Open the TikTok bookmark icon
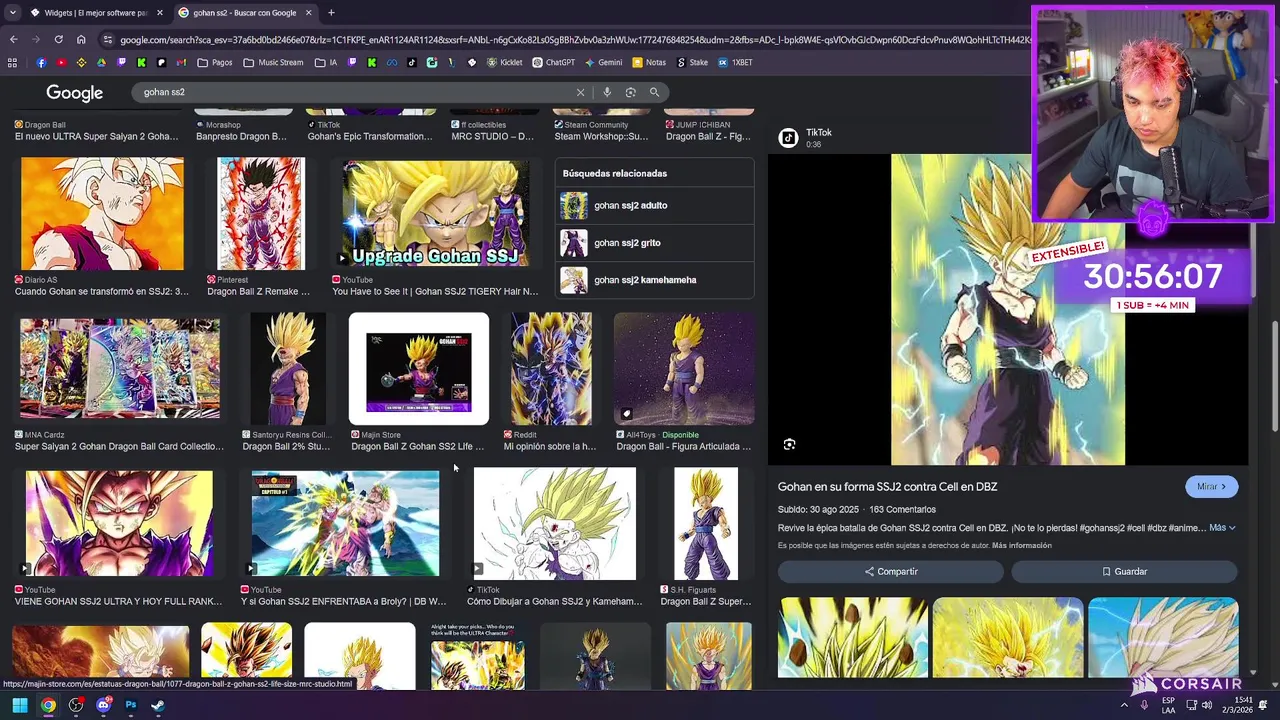Screen dimensions: 1280x720 click(411, 62)
